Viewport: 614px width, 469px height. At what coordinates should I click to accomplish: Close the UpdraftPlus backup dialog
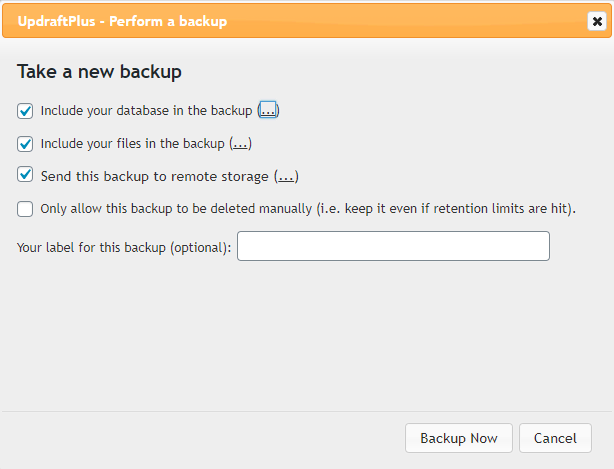596,21
